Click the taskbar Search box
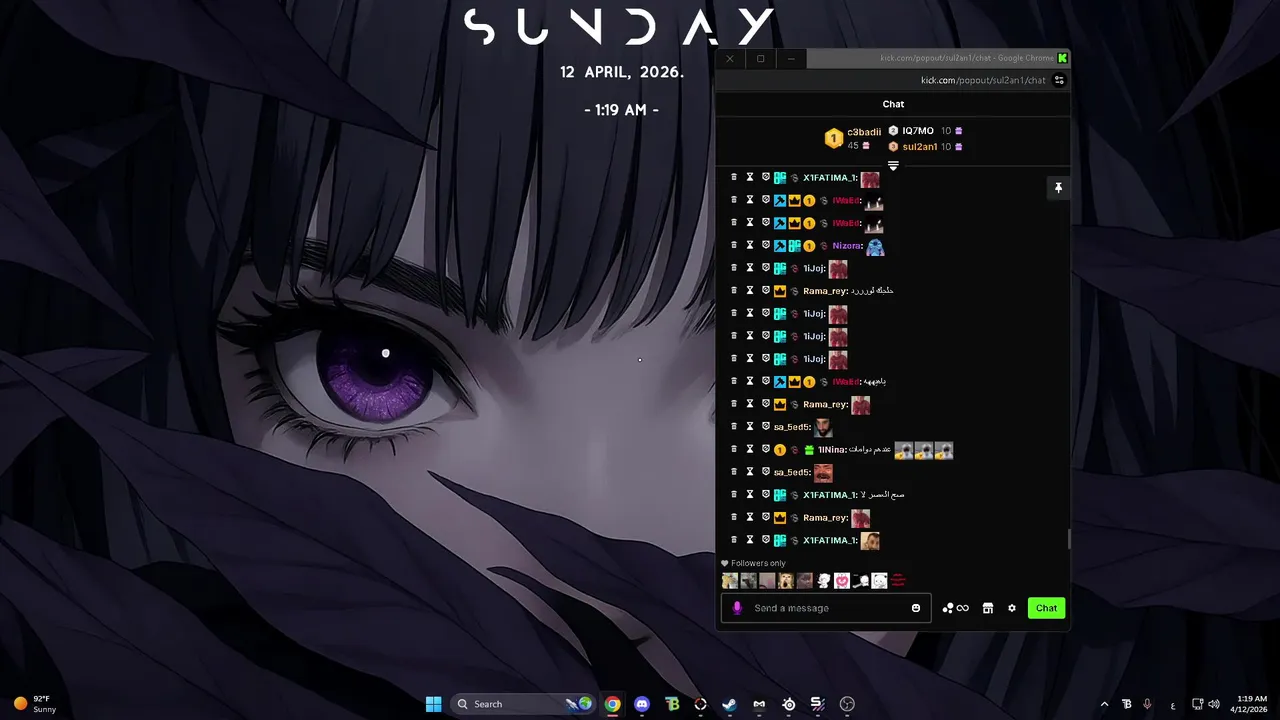 pyautogui.click(x=525, y=704)
